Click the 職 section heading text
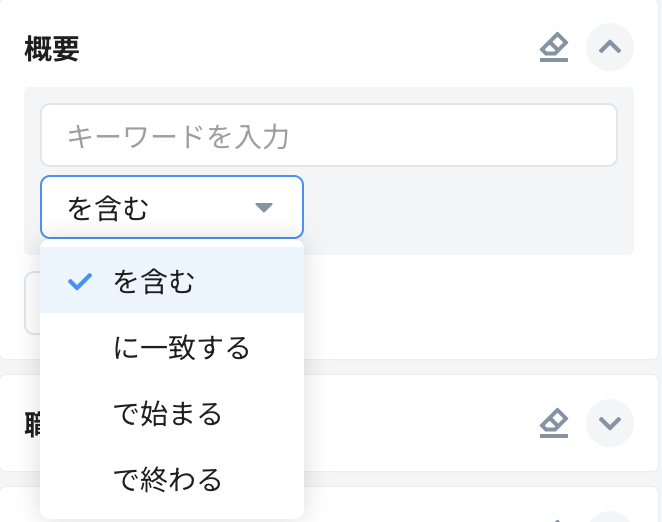 point(31,423)
